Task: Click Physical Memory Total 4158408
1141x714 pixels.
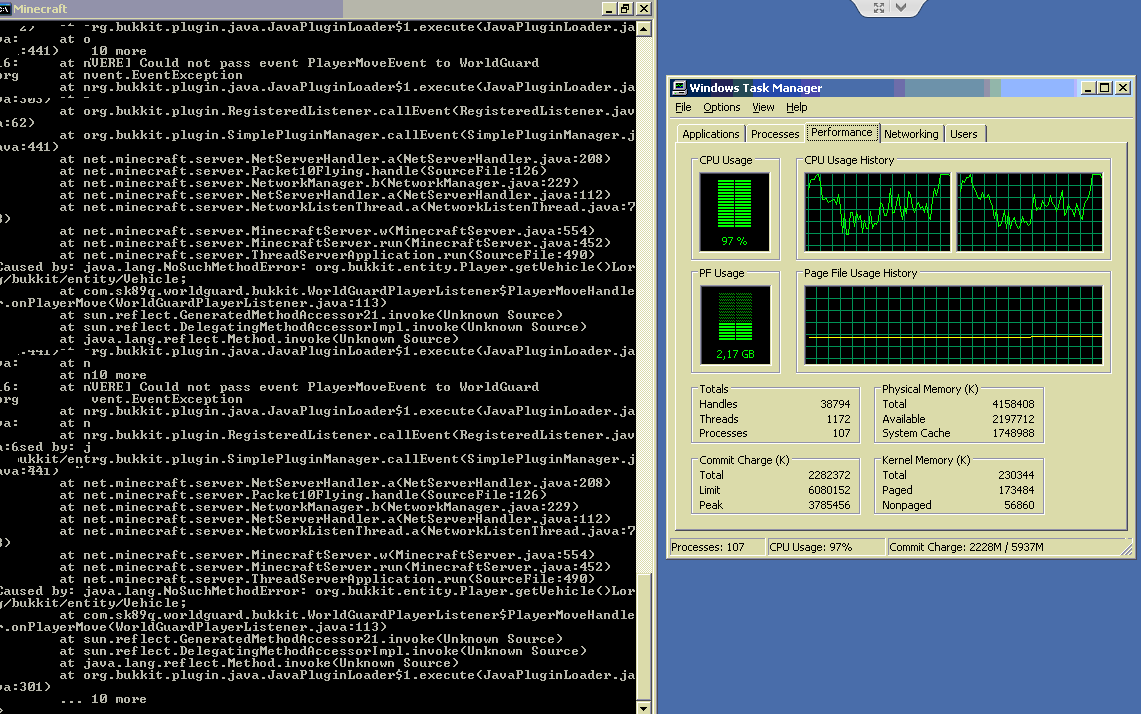Action: 1013,405
